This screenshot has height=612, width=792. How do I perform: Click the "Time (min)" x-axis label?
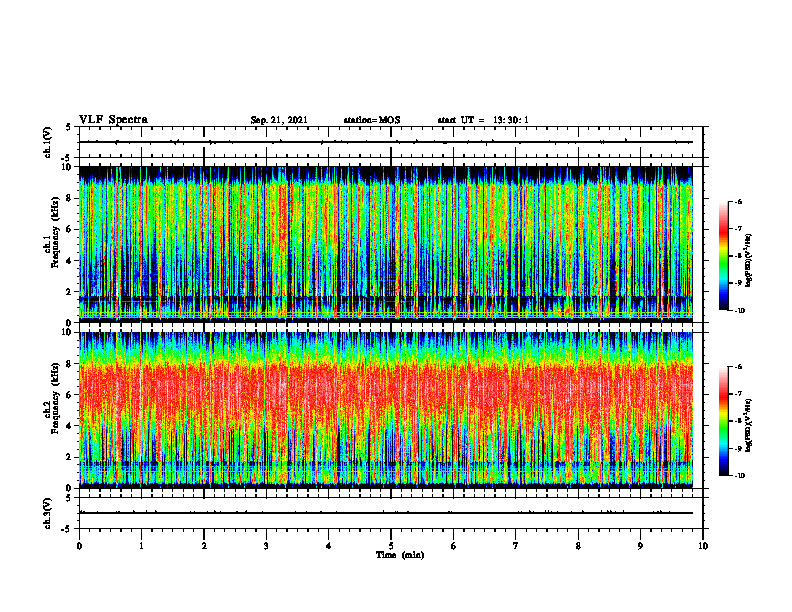coord(400,555)
